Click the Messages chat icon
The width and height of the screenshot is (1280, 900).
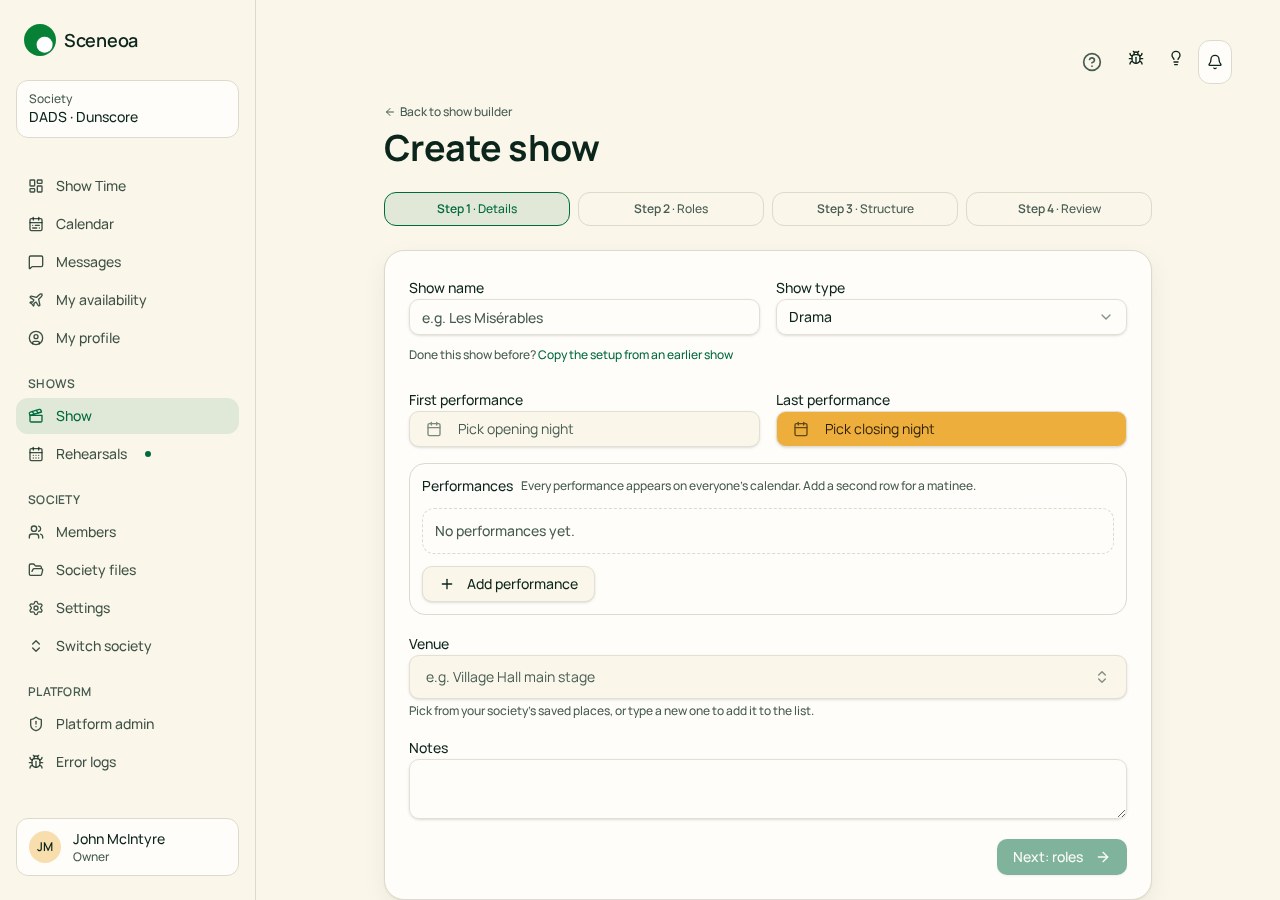pyautogui.click(x=36, y=262)
